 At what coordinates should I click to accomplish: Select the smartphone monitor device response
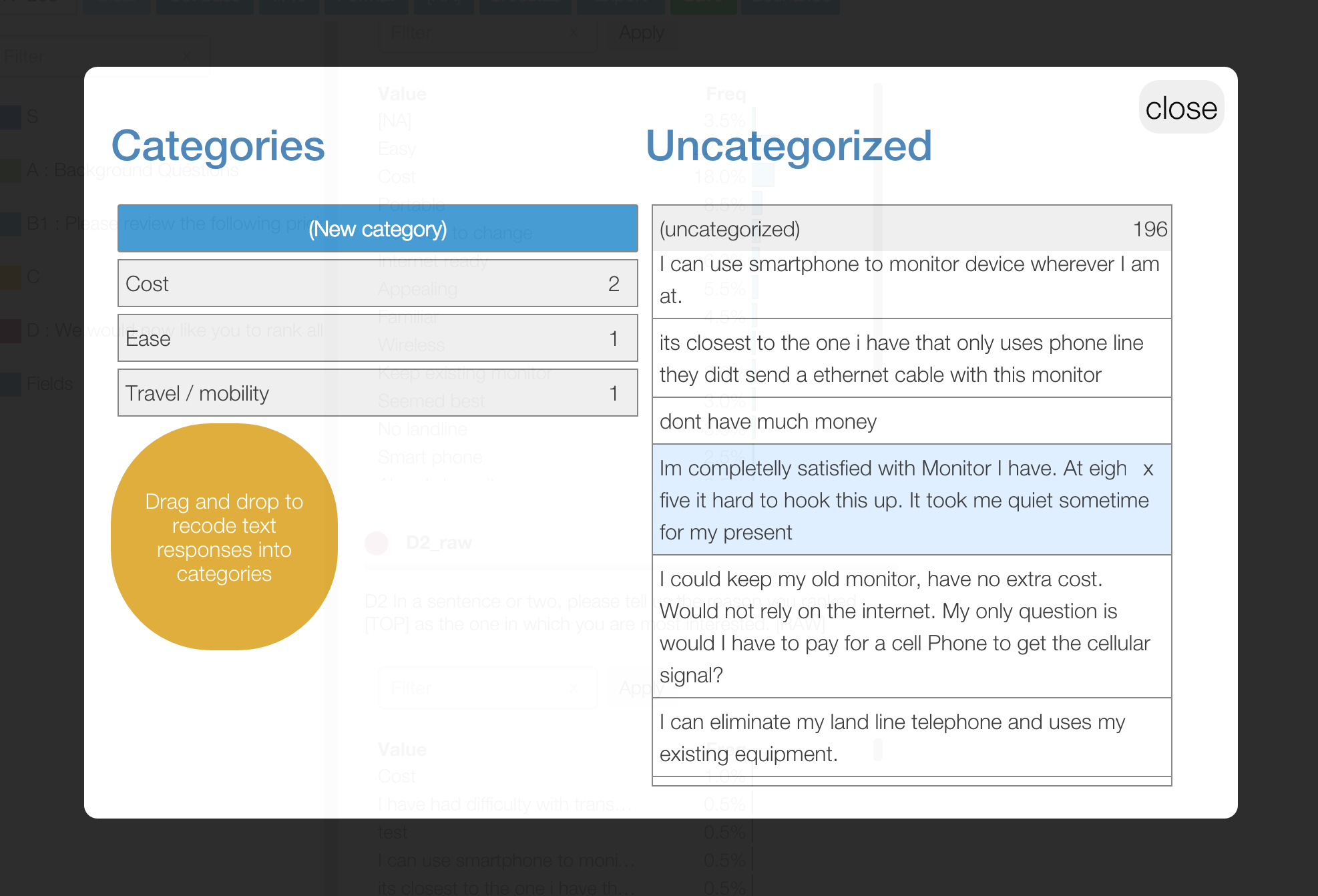(911, 280)
